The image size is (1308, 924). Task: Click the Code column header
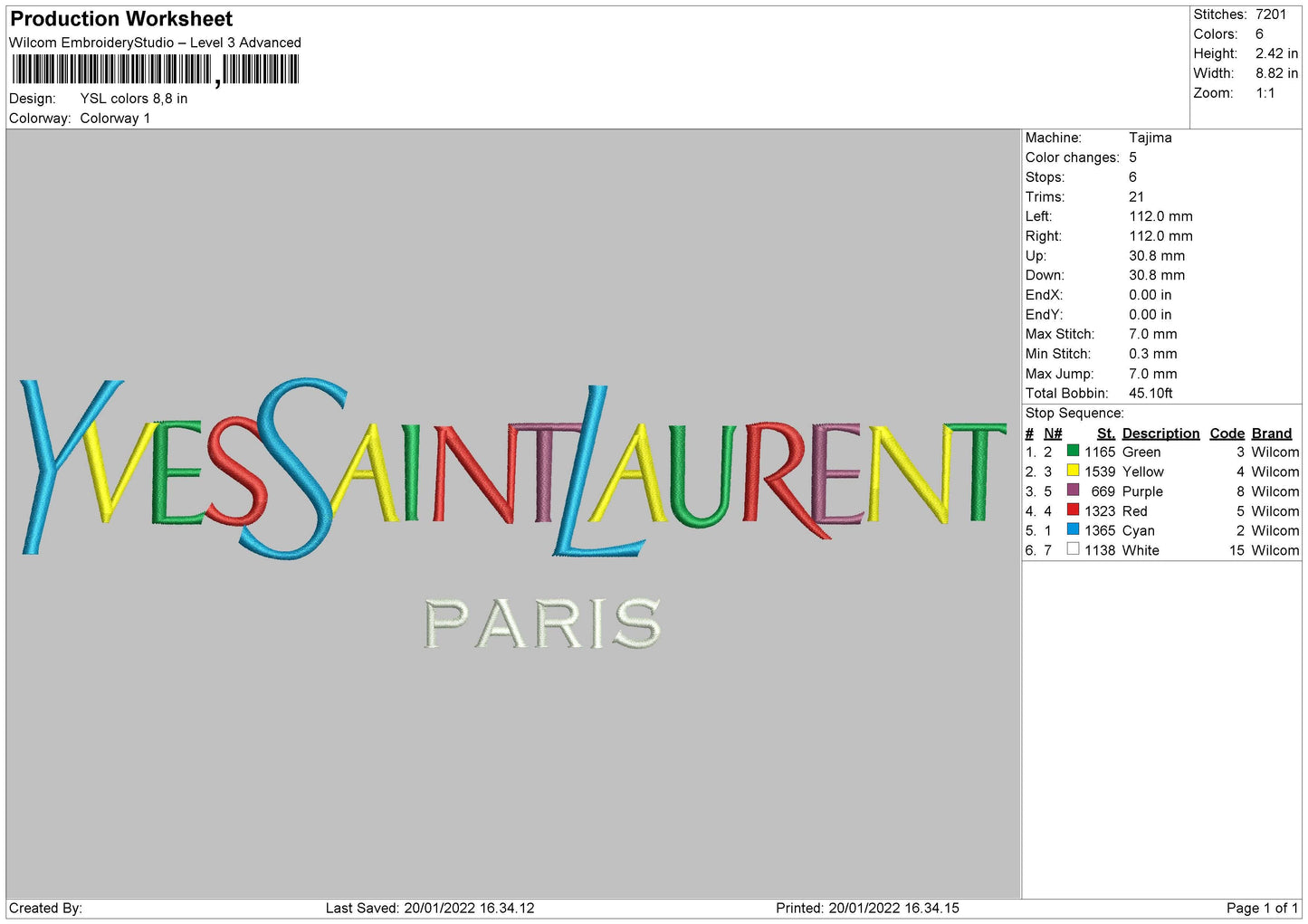1227,433
